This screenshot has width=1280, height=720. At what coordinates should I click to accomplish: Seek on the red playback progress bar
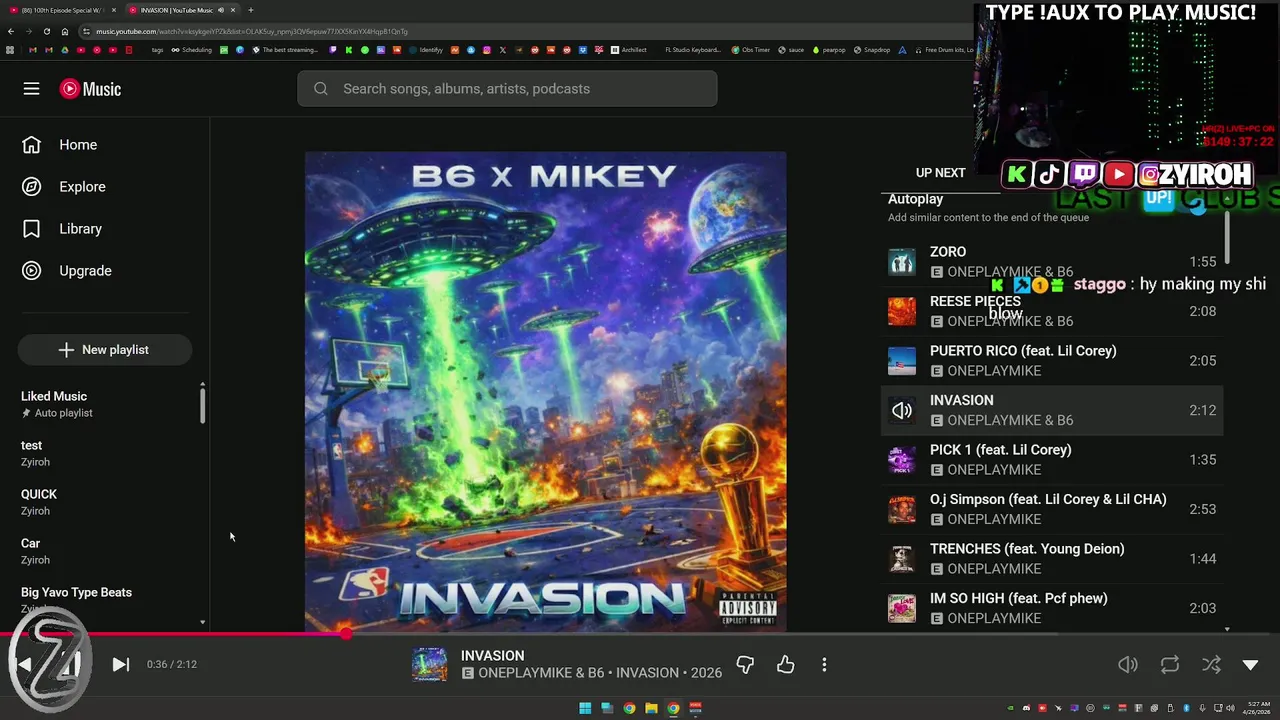640,634
